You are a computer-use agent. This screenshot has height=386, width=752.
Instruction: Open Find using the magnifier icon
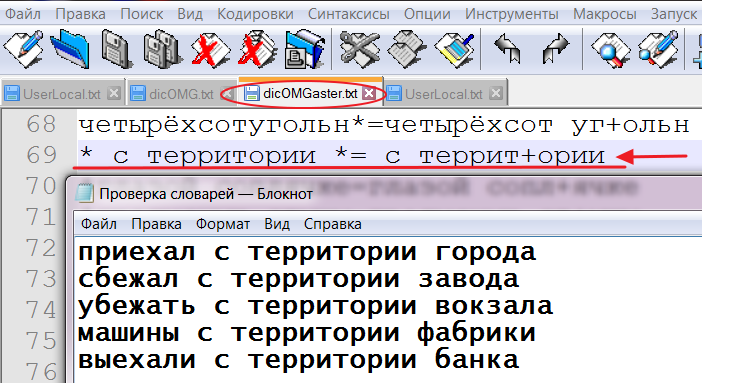(611, 49)
